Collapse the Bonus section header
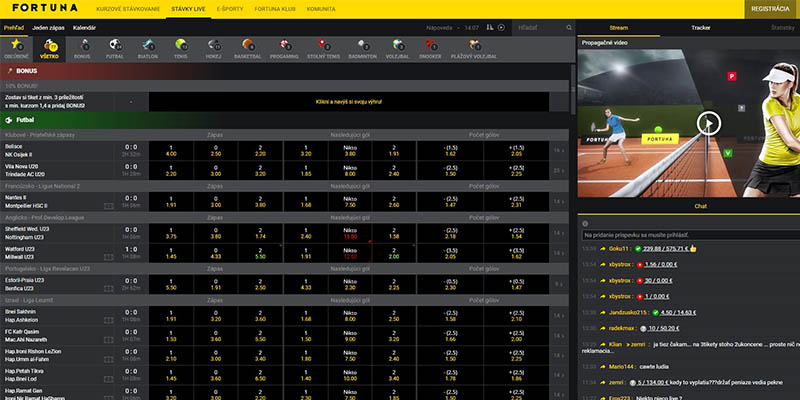This screenshot has width=800, height=400. click(284, 71)
